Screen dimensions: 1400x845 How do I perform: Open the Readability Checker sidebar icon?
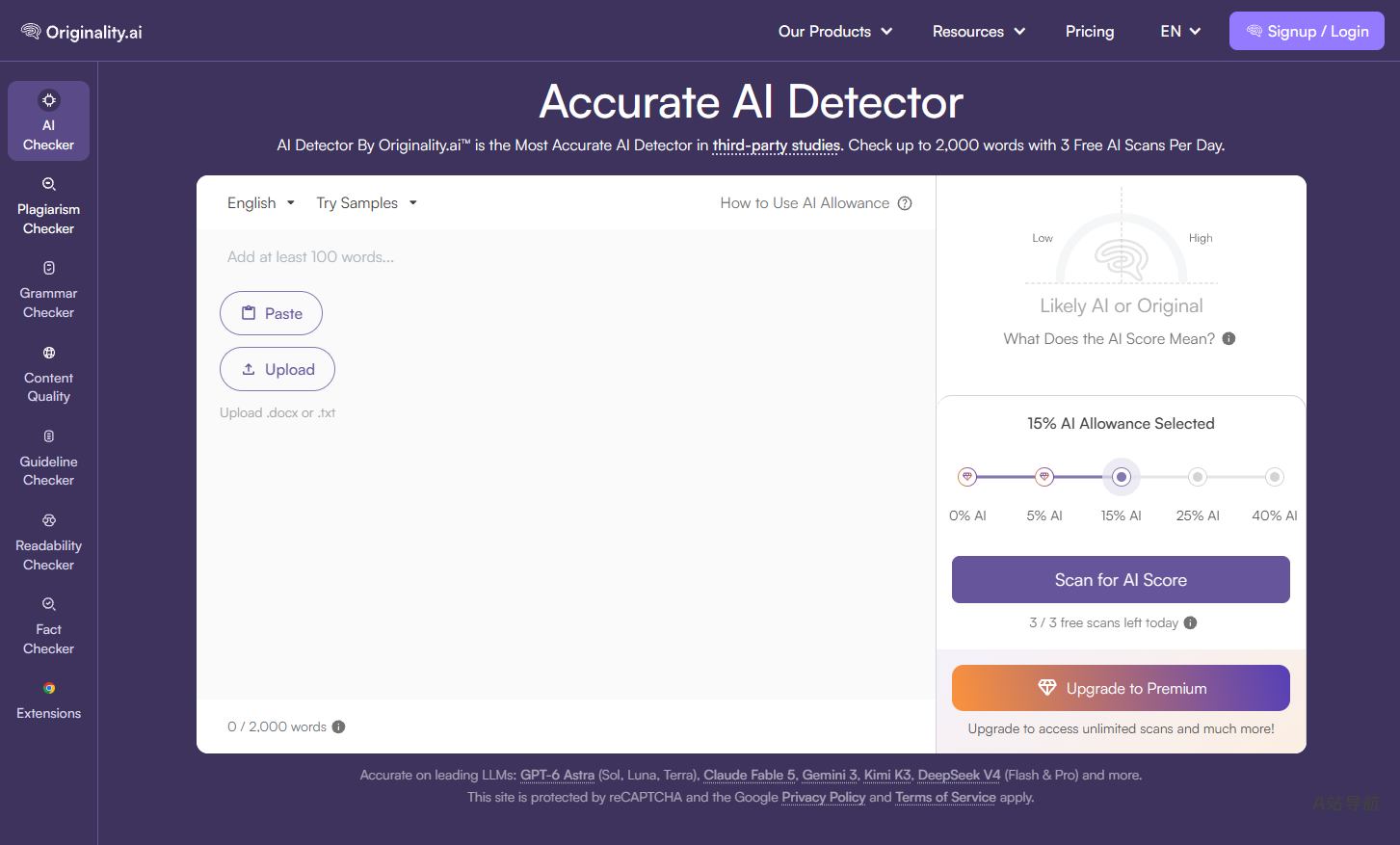point(48,520)
